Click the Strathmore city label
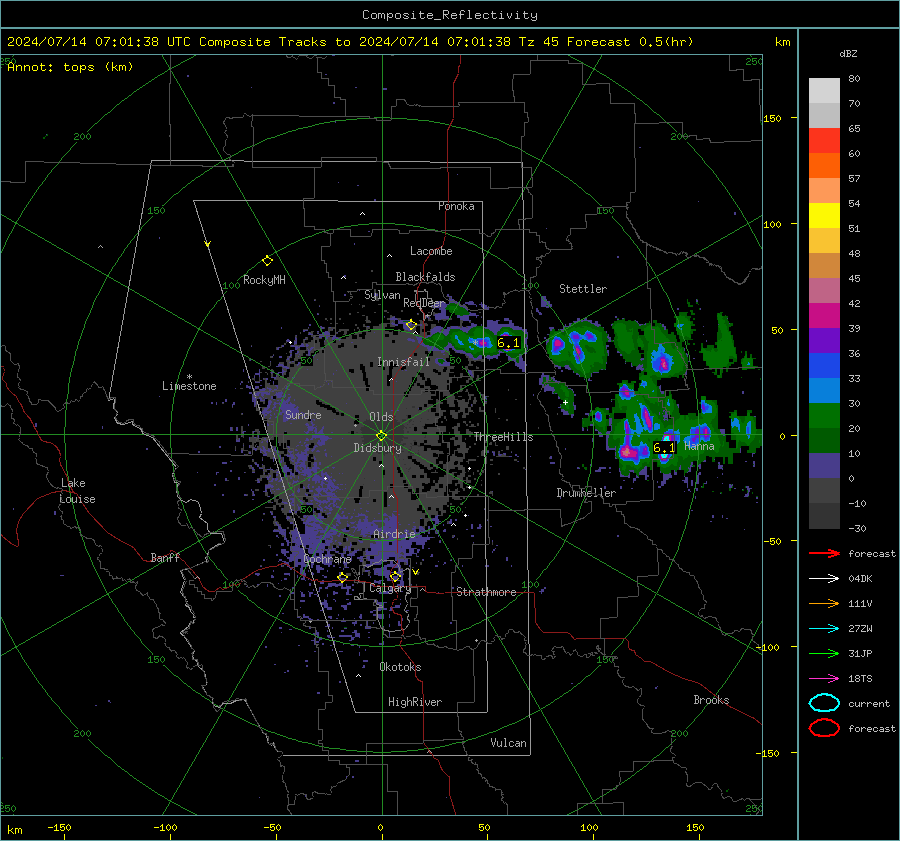The image size is (900, 841). tap(486, 592)
